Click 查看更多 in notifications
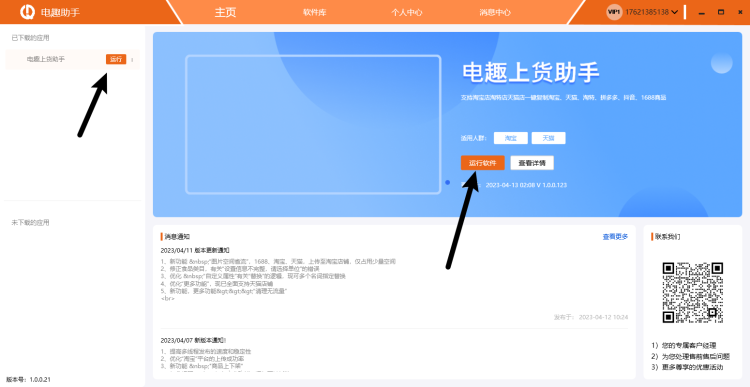The height and width of the screenshot is (387, 750). (615, 236)
